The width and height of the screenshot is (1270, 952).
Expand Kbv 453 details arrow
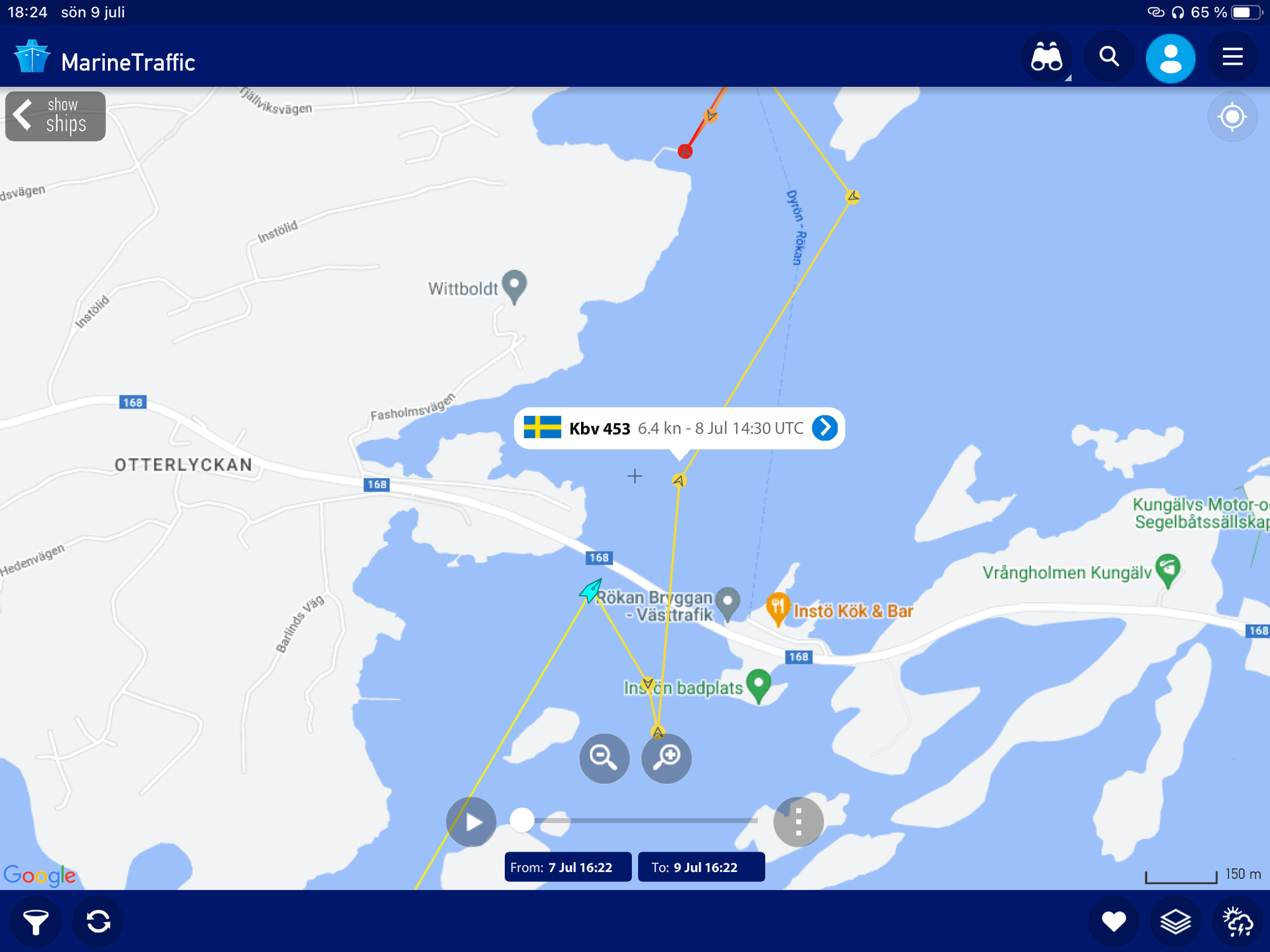[x=825, y=428]
